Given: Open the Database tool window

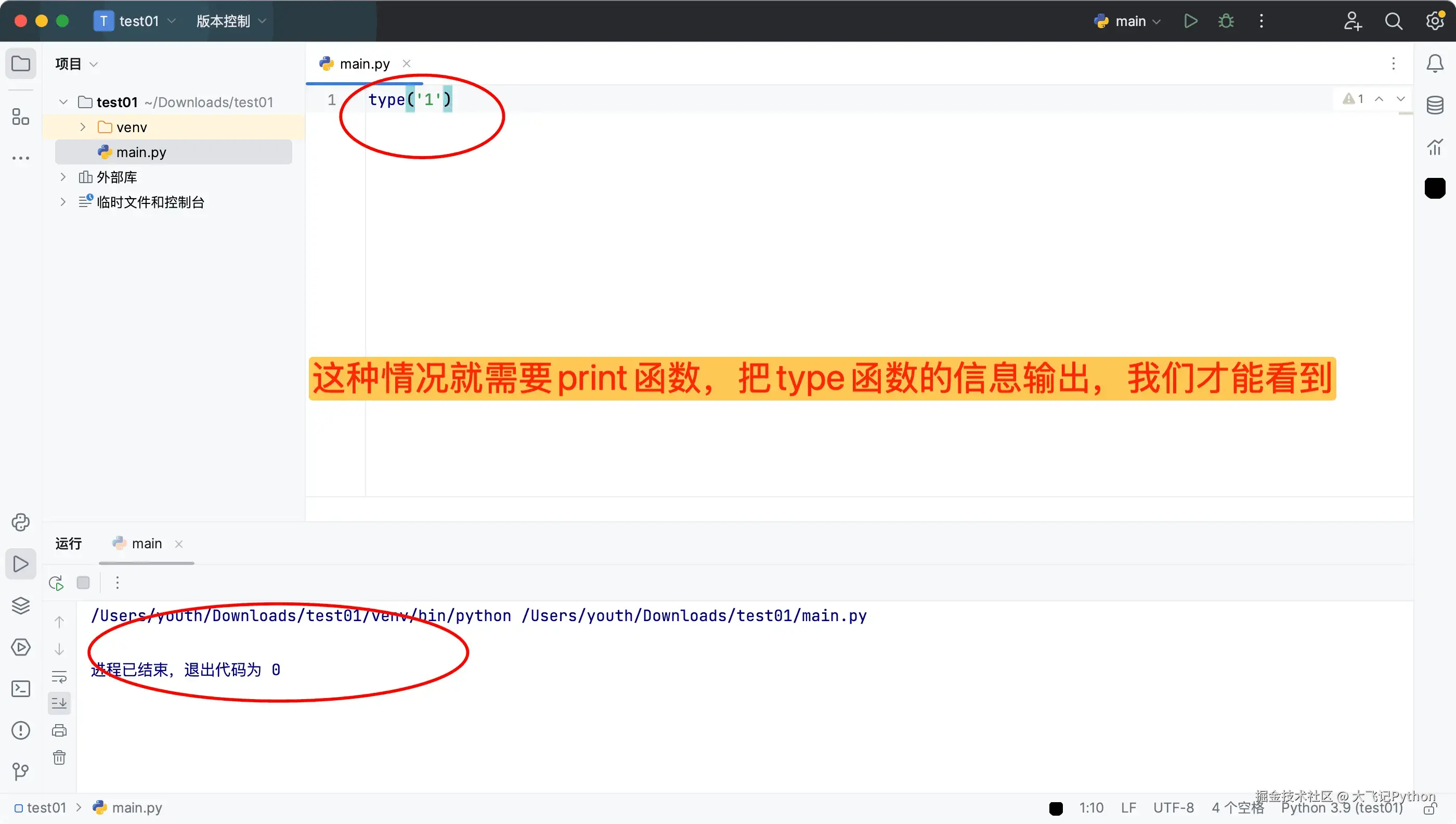Looking at the screenshot, I should (1435, 105).
